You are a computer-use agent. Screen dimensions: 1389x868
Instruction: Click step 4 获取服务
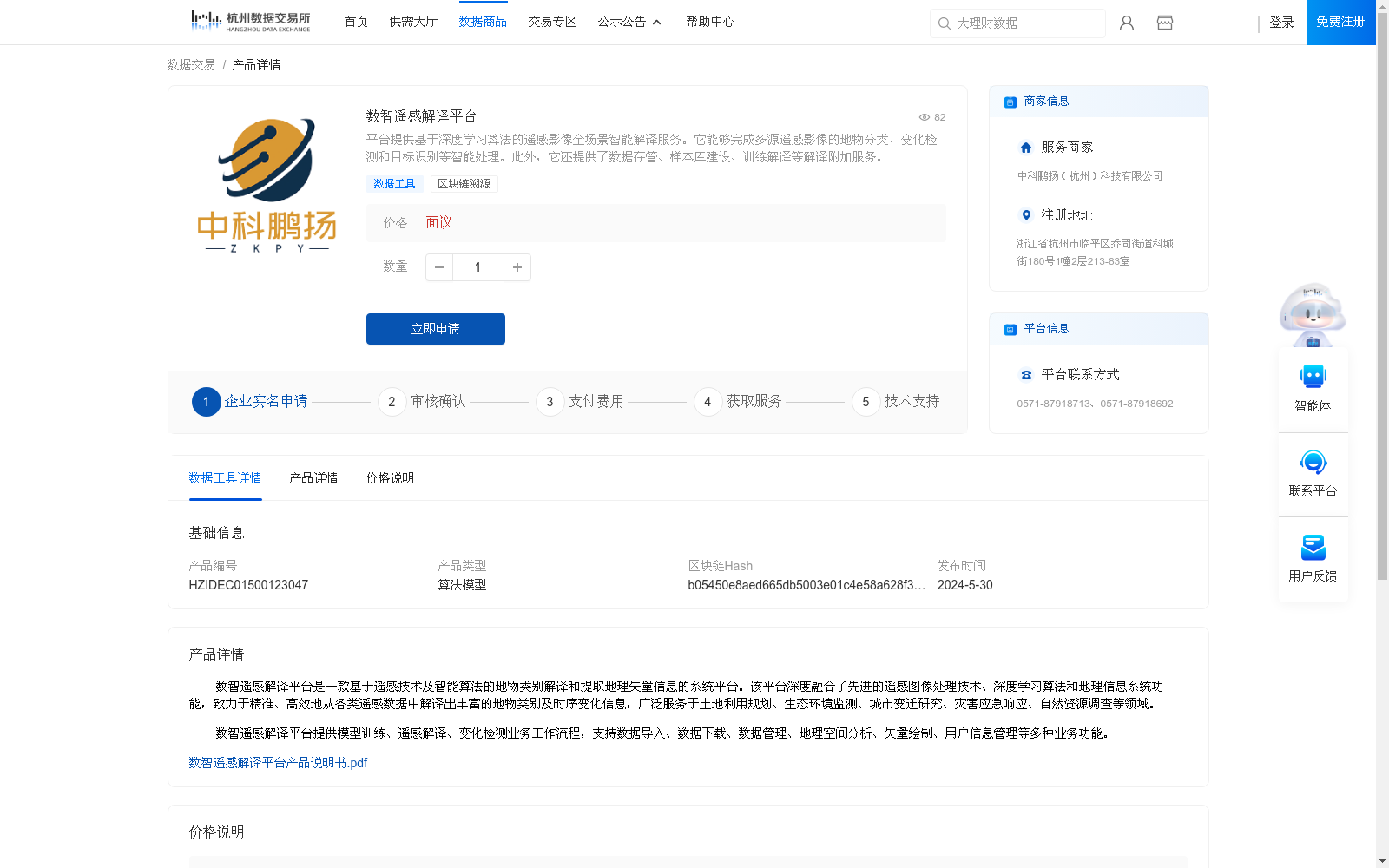(x=738, y=402)
